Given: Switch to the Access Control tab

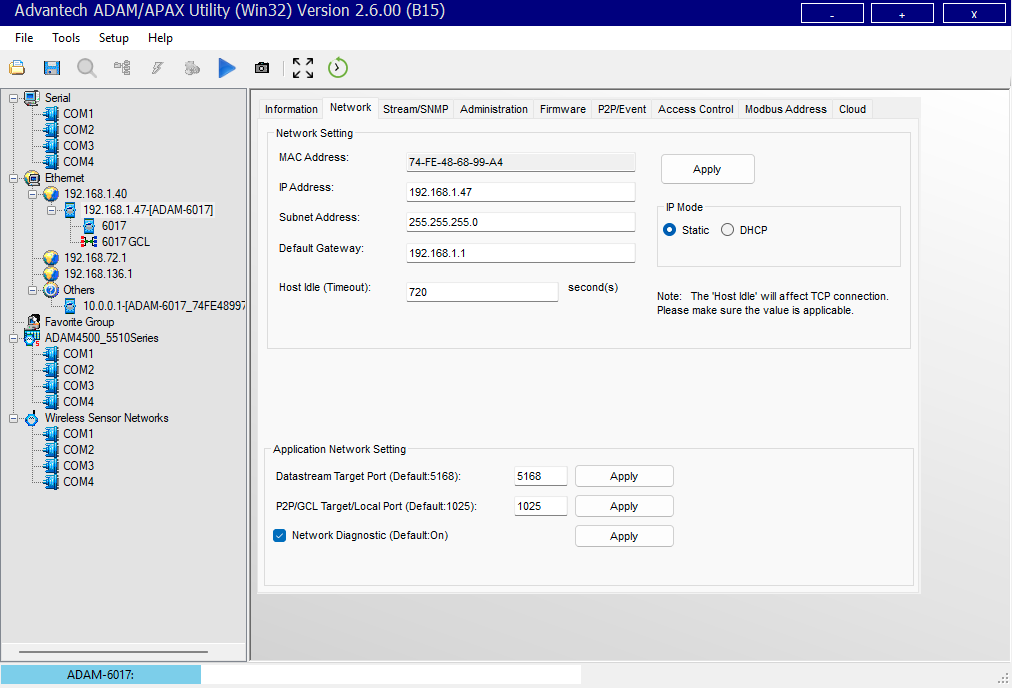Looking at the screenshot, I should [696, 109].
